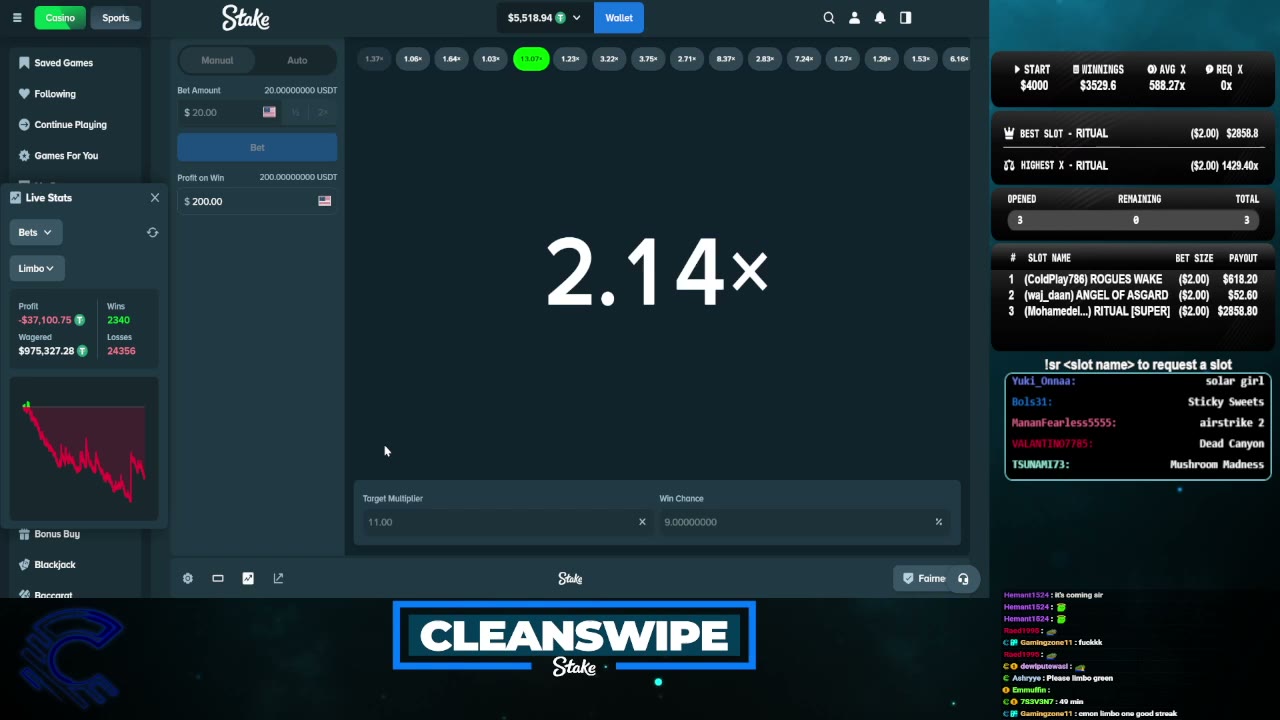This screenshot has width=1280, height=720.
Task: Open Blackjack in the sidebar
Action: point(55,565)
